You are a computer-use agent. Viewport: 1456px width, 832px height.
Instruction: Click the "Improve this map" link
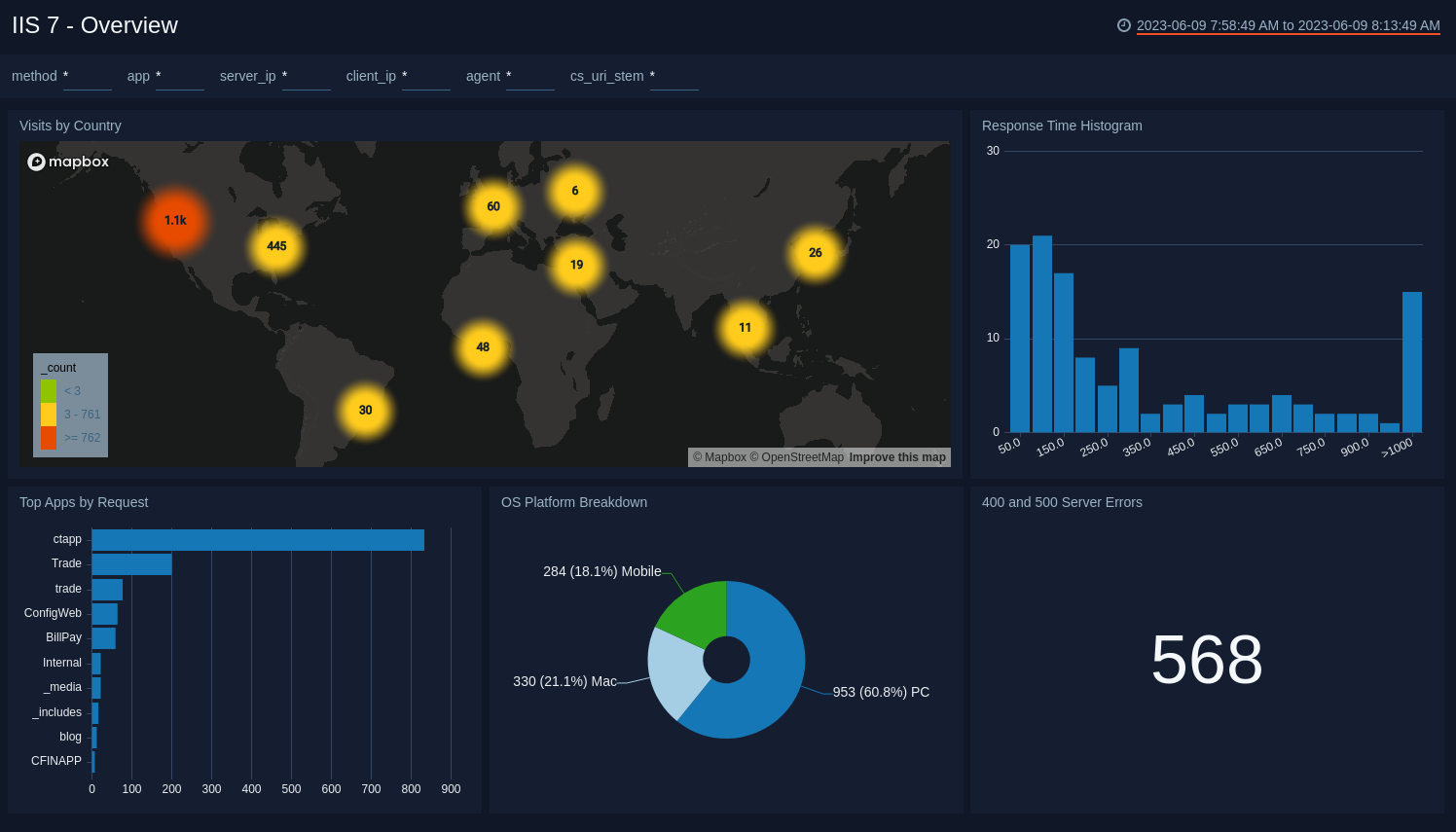pos(896,456)
